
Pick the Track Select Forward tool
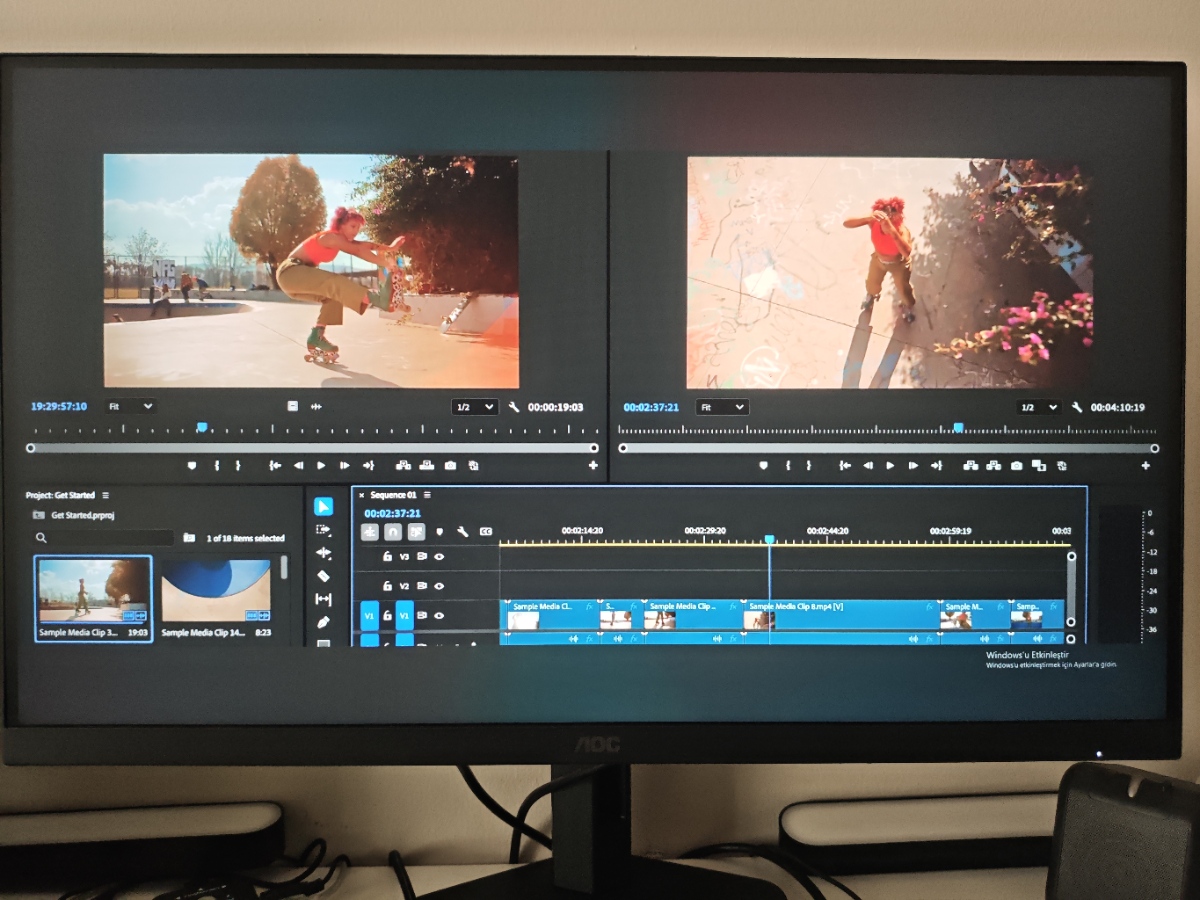coord(323,530)
